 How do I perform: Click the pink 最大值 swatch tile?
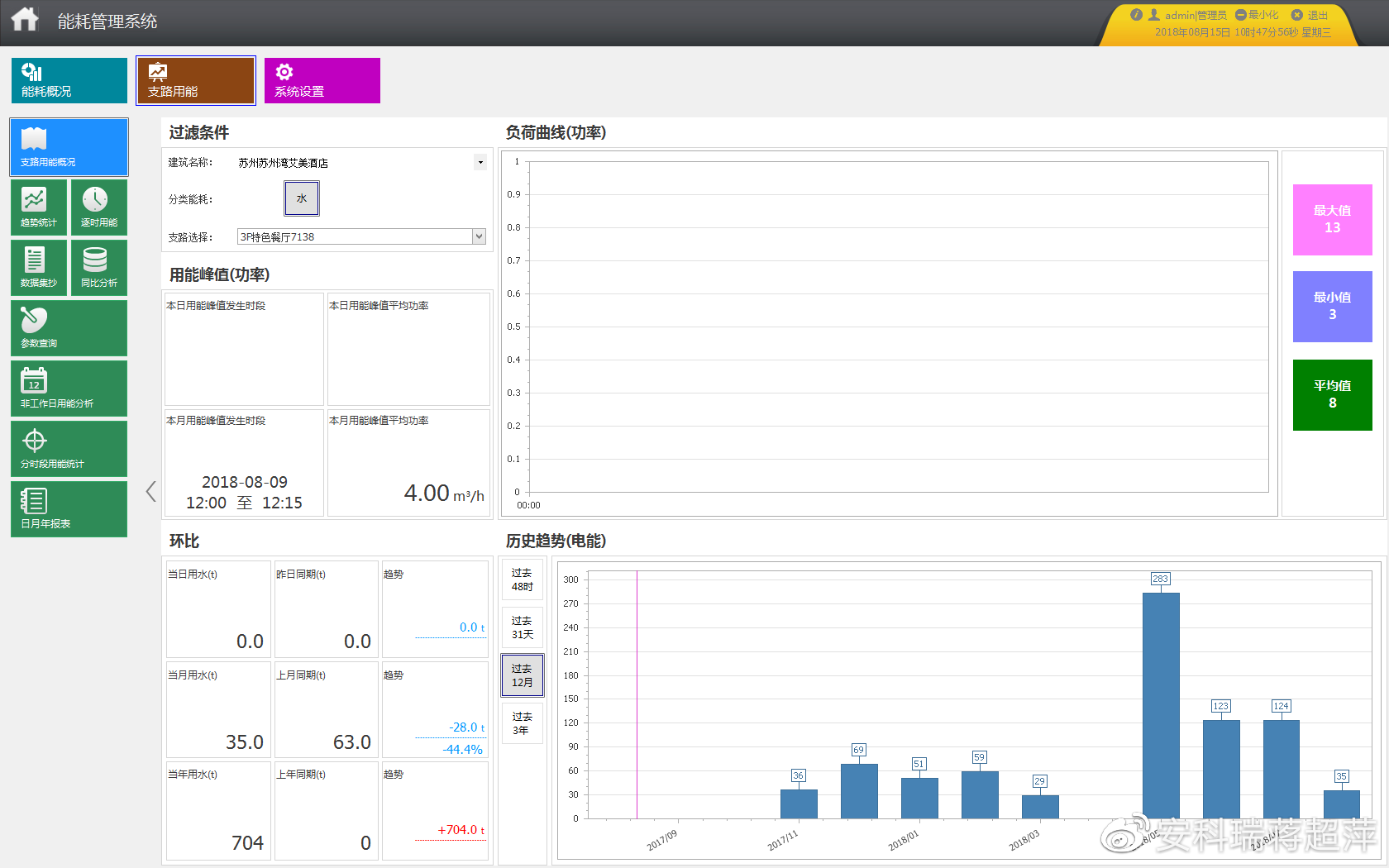pos(1333,220)
